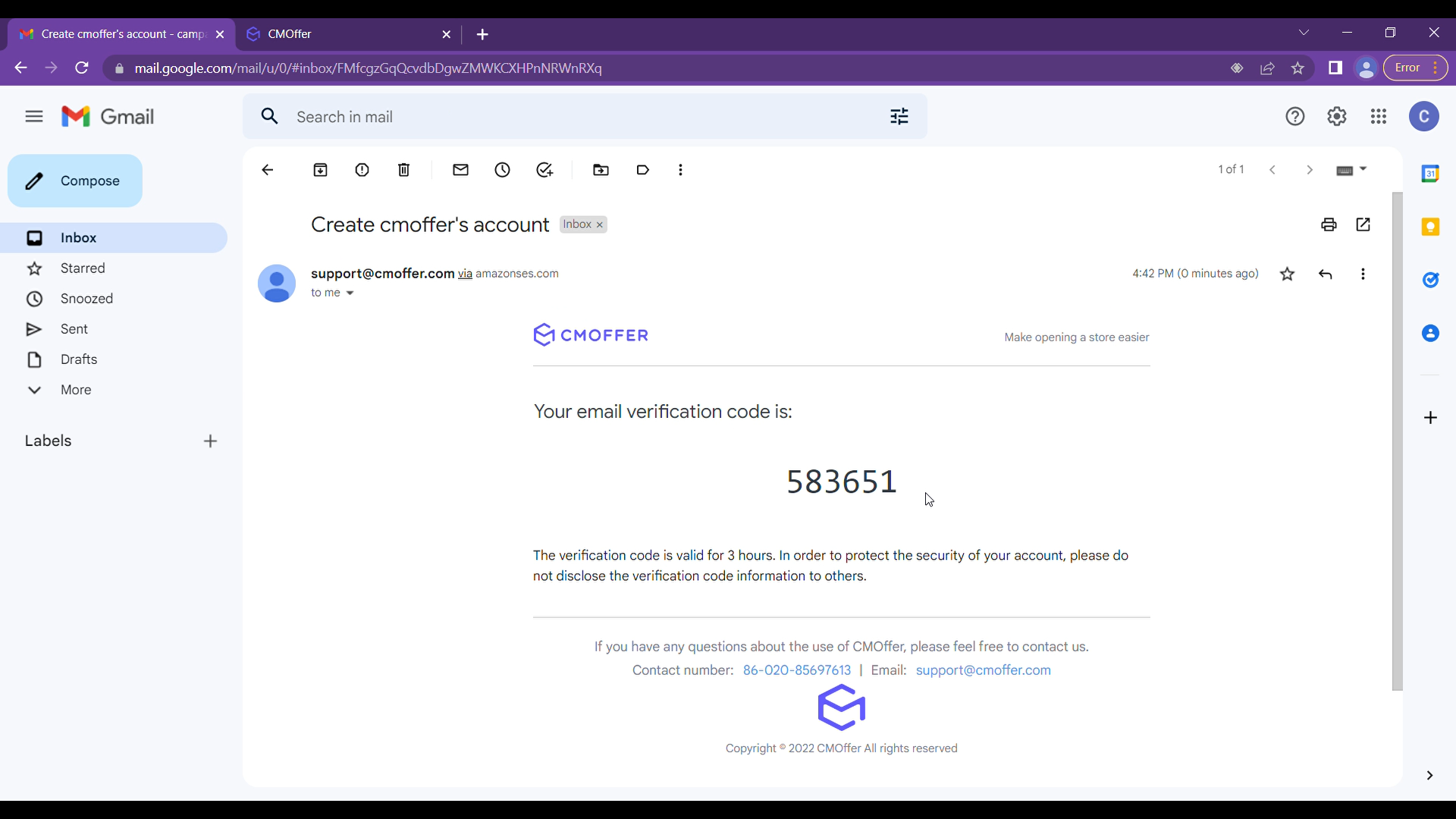
Task: Click the add to tasks icon
Action: pos(544,170)
